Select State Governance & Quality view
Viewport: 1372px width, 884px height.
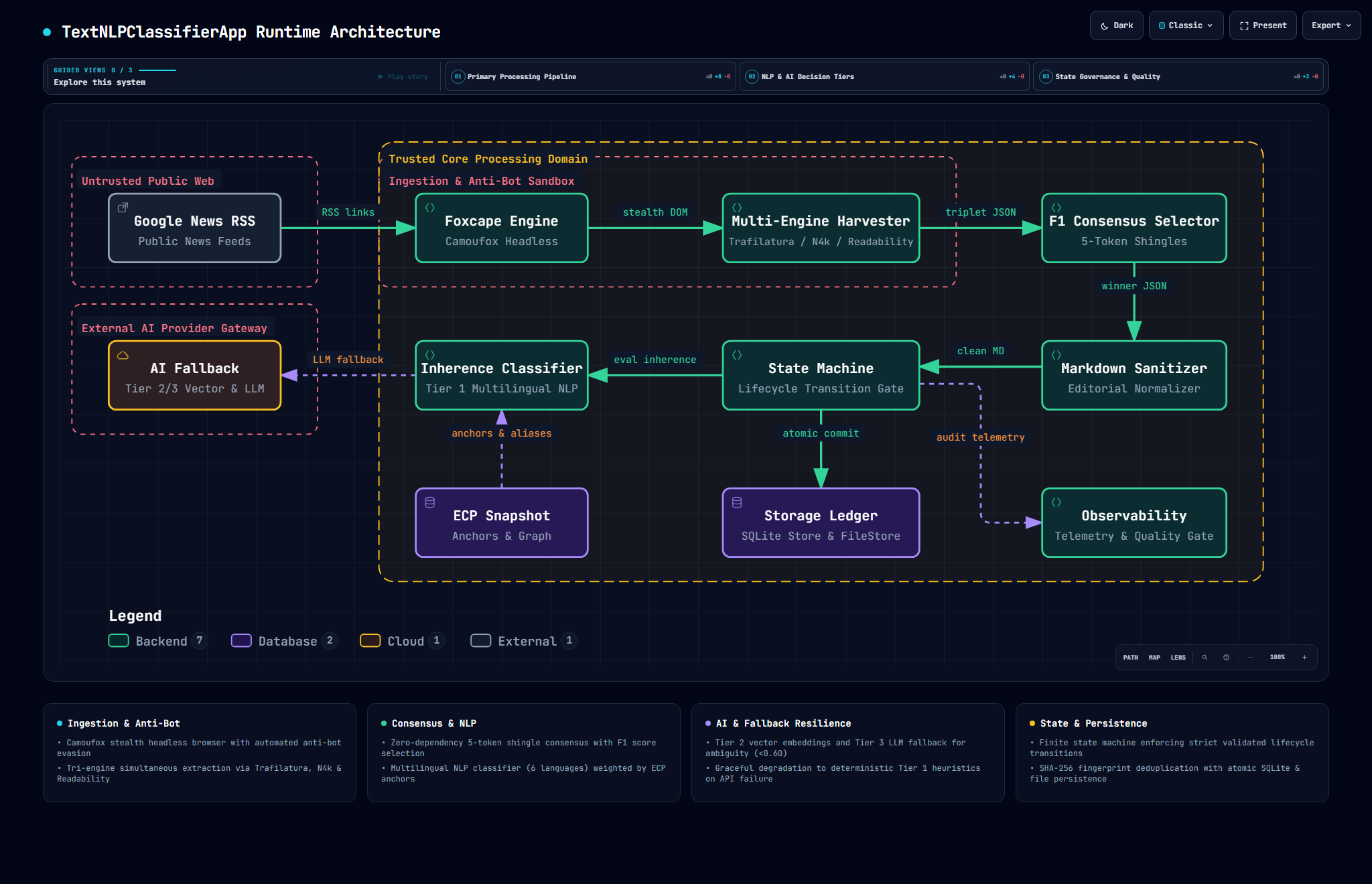click(1178, 76)
